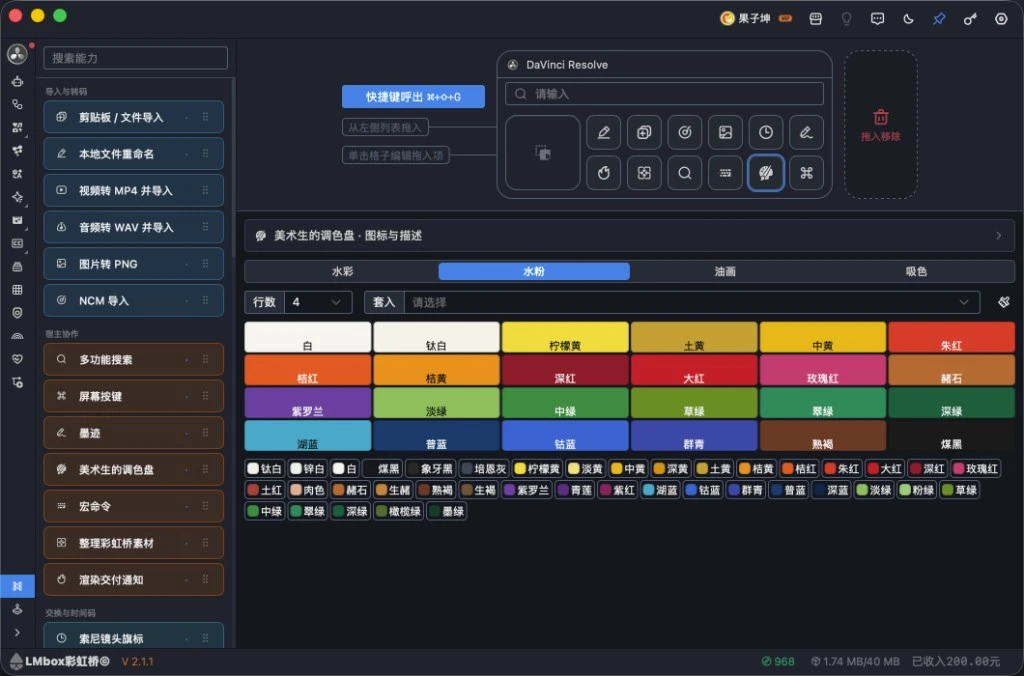Select the keyboard macro cell in the grid
The image size is (1024, 676).
725,173
